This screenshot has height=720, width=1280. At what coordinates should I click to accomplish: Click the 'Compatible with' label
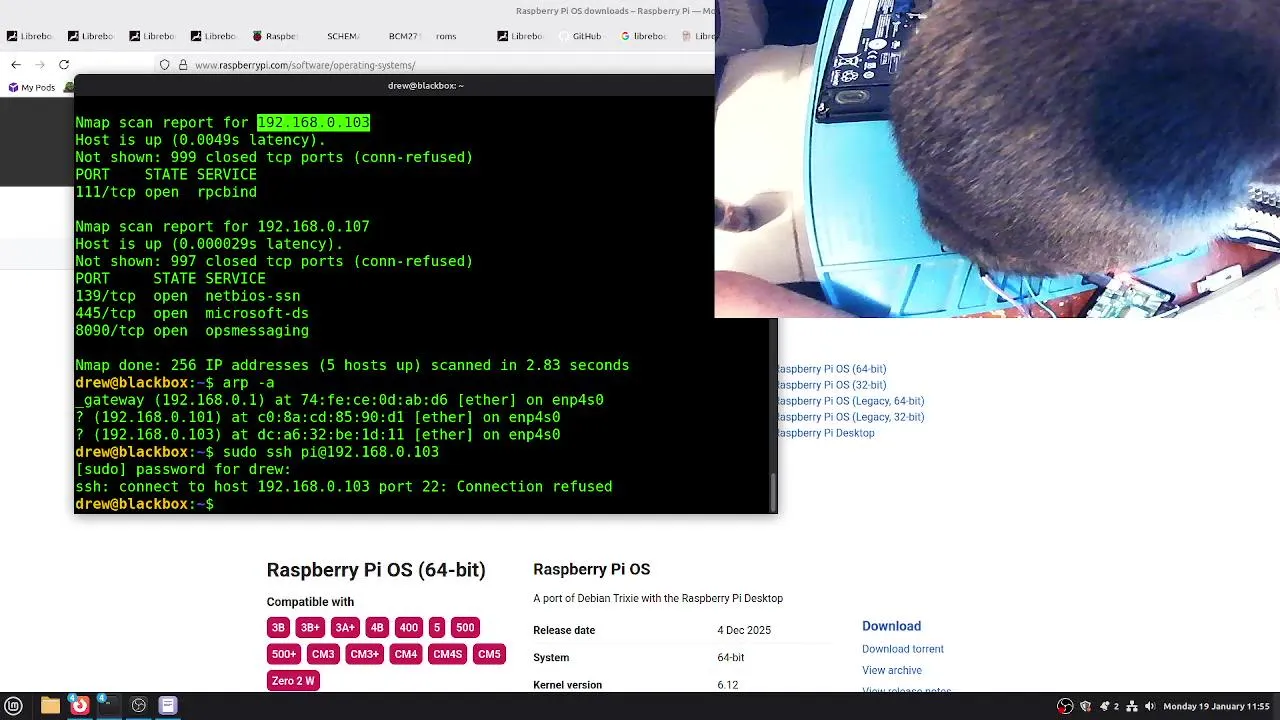click(310, 602)
